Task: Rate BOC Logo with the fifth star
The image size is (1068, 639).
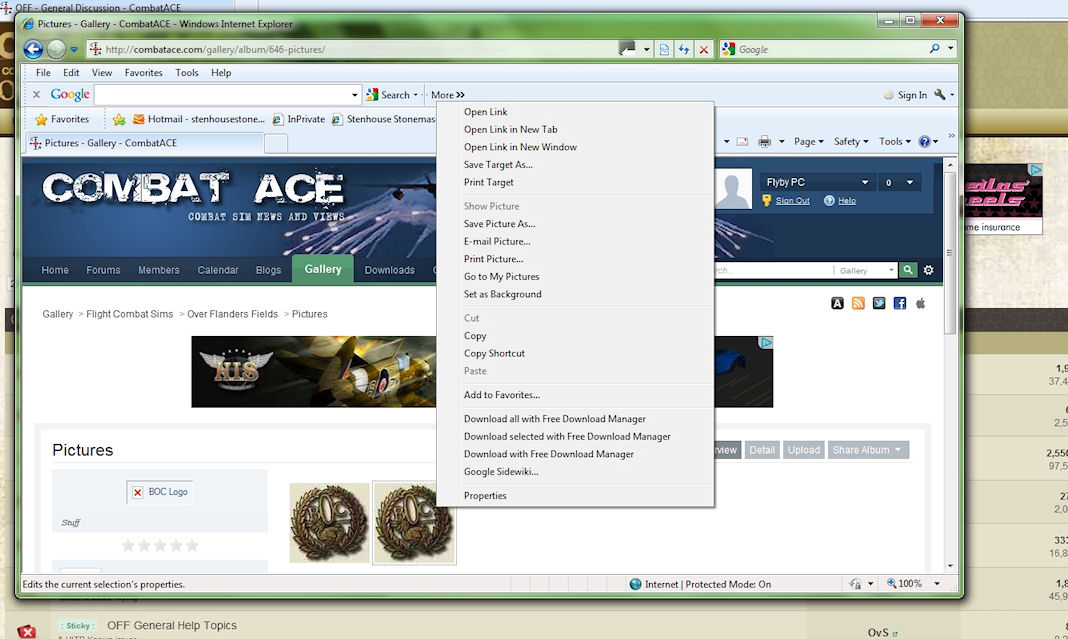Action: click(x=192, y=546)
